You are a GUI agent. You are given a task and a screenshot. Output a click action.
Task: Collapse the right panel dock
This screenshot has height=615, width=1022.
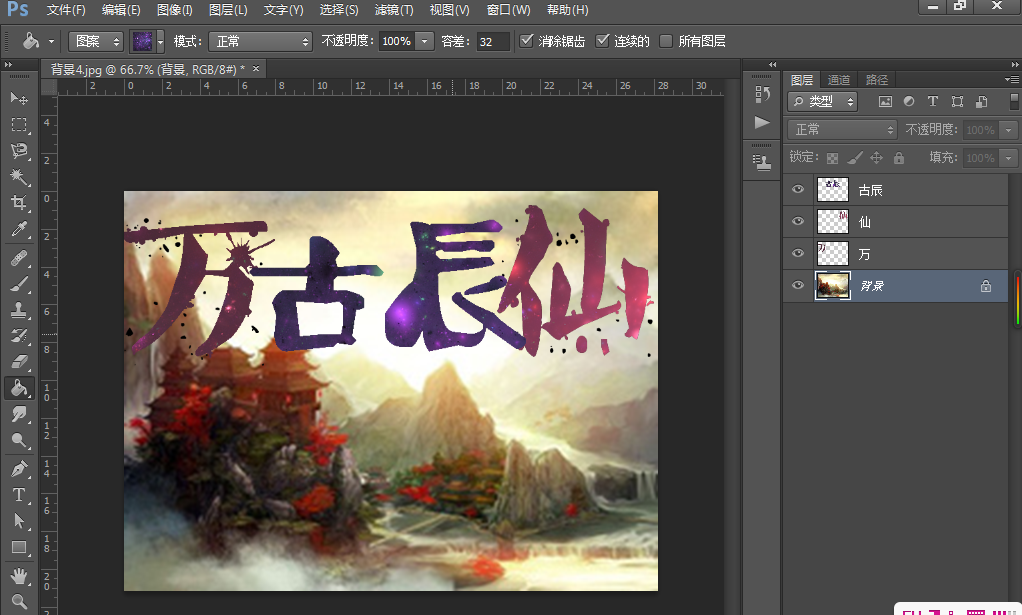tap(1015, 64)
